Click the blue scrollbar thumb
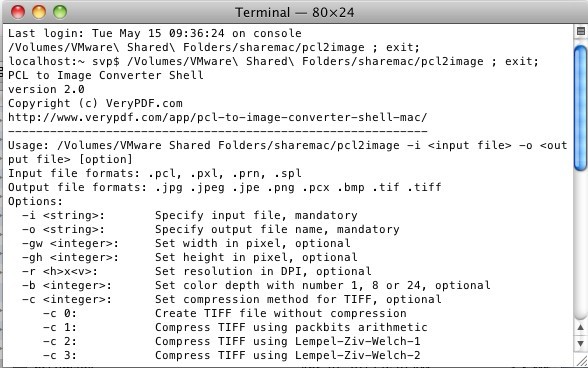This screenshot has height=368, width=588. (580, 109)
